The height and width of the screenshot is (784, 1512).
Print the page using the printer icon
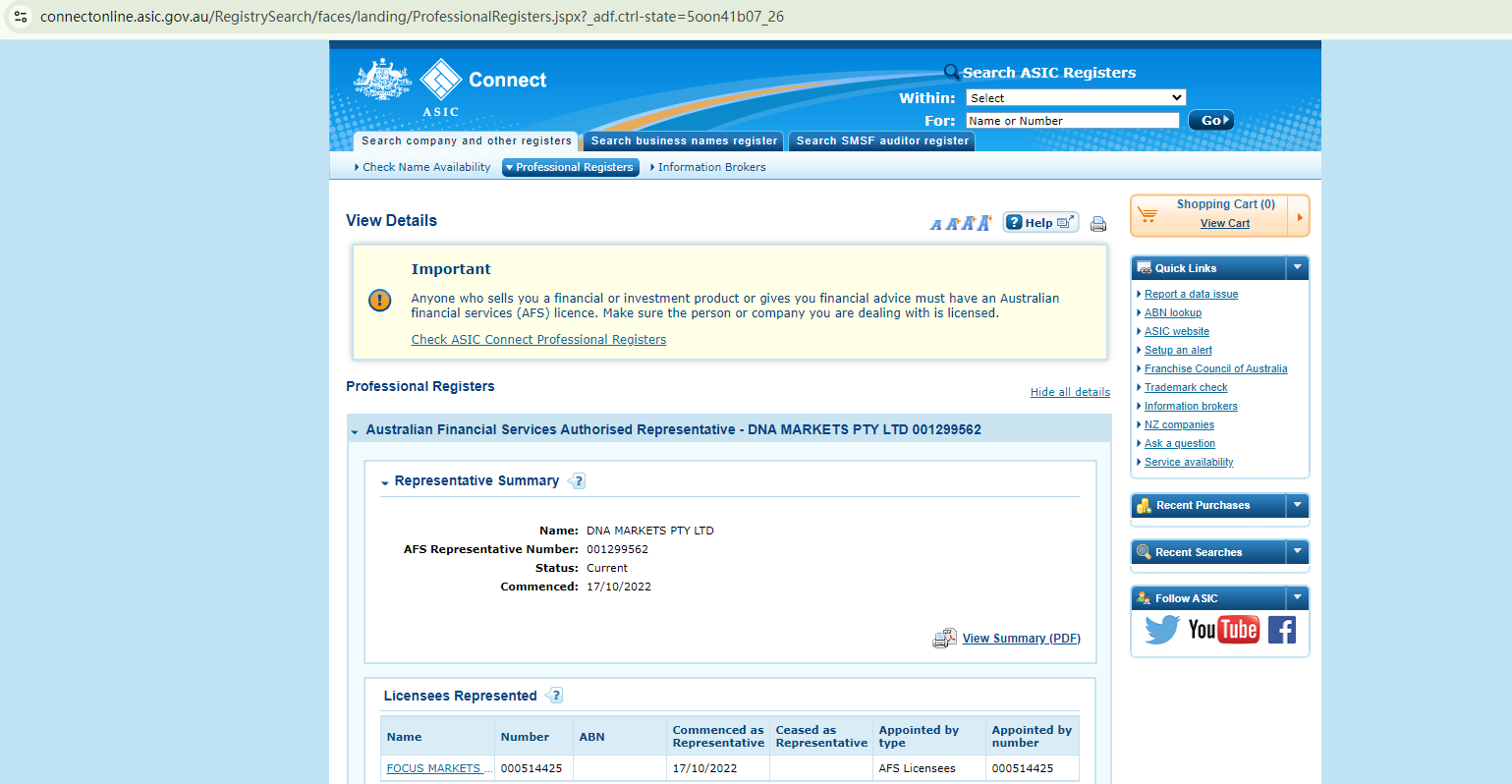click(x=1098, y=224)
